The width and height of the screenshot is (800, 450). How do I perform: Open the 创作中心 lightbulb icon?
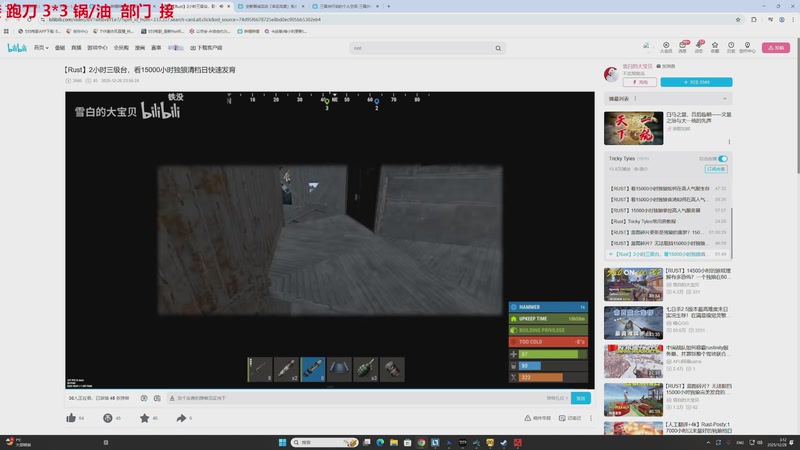coord(747,47)
